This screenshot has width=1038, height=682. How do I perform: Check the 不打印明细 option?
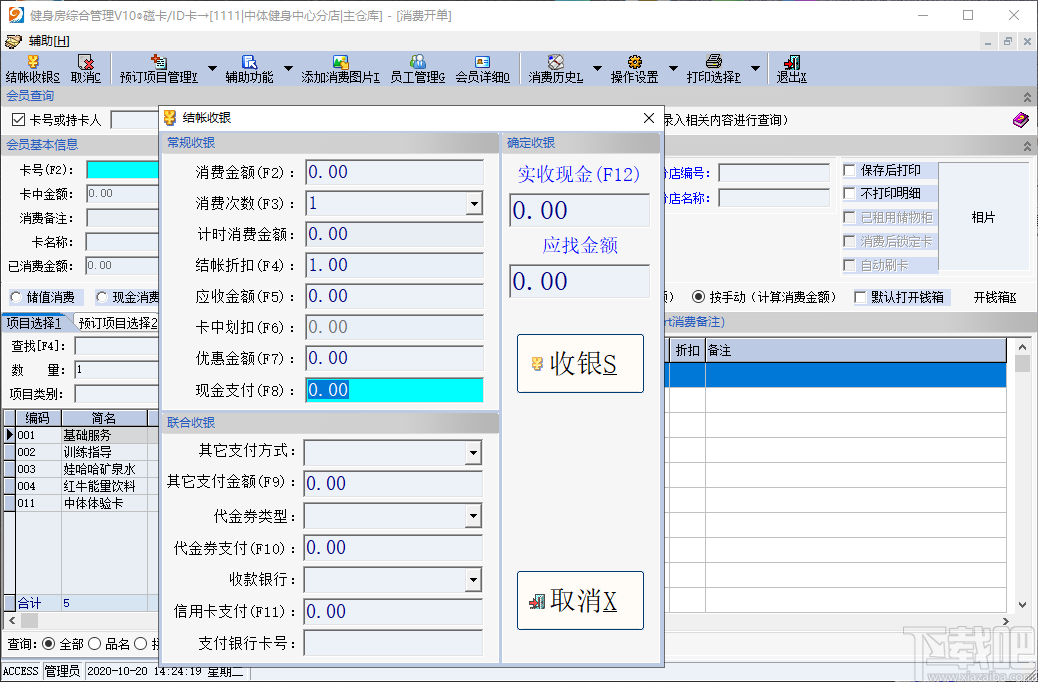tap(851, 193)
